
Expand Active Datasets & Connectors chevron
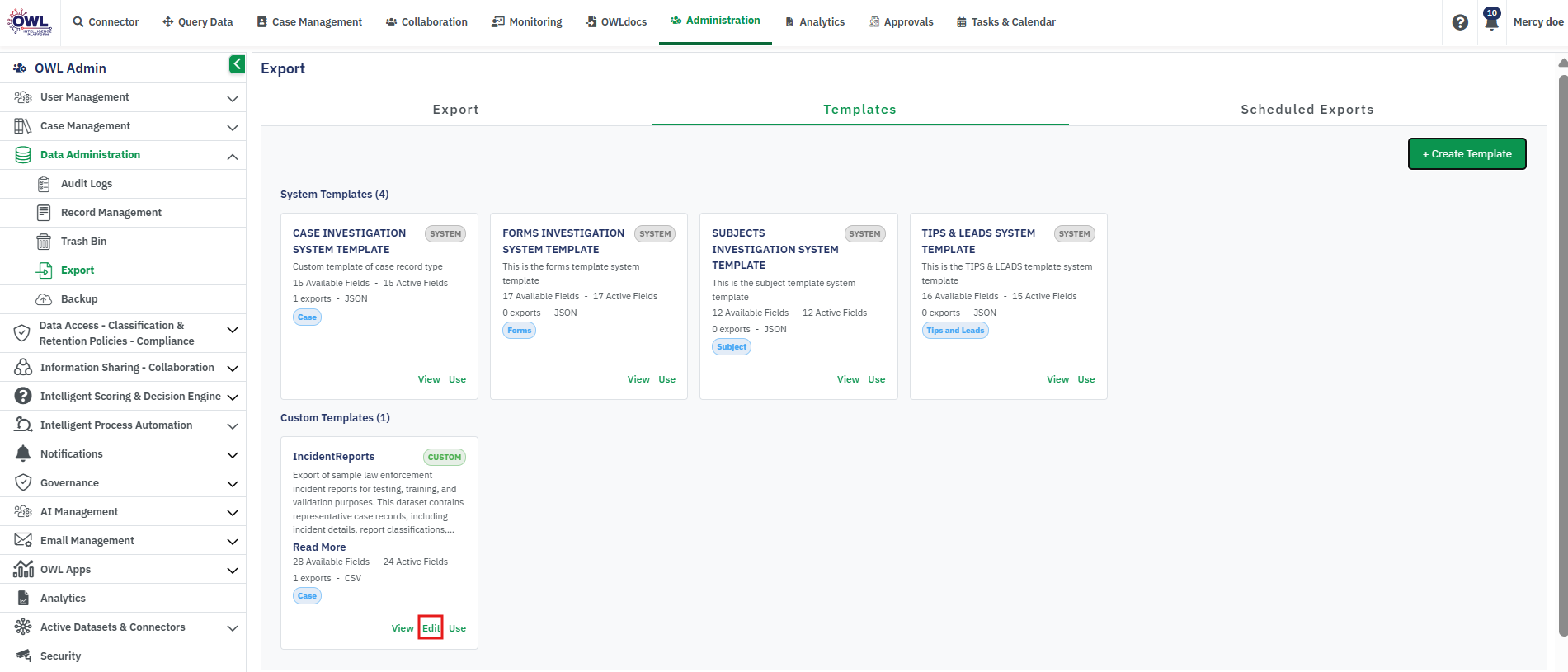click(233, 628)
